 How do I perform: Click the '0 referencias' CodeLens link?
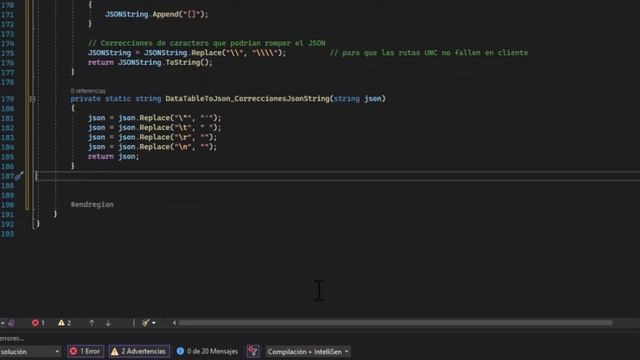(88, 91)
